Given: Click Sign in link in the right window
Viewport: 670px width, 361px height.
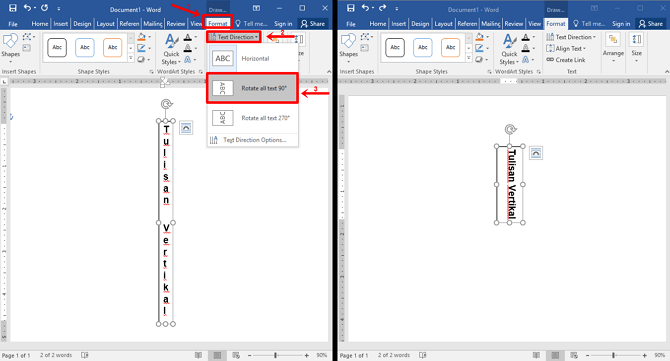Looking at the screenshot, I should tap(621, 23).
